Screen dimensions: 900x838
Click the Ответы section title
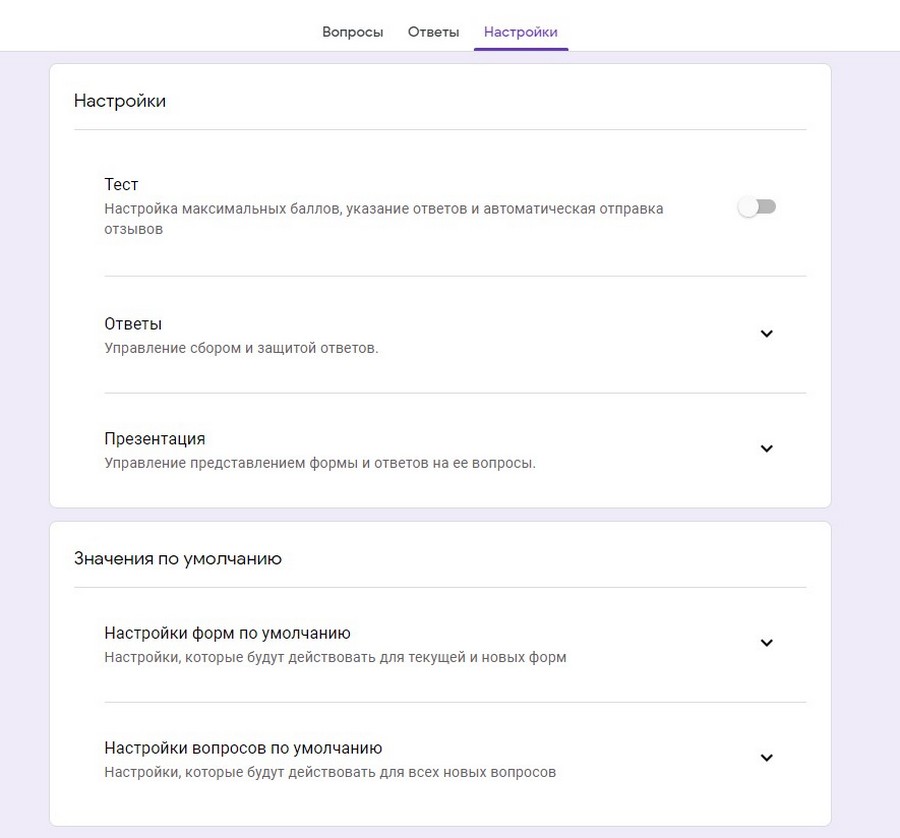click(129, 323)
